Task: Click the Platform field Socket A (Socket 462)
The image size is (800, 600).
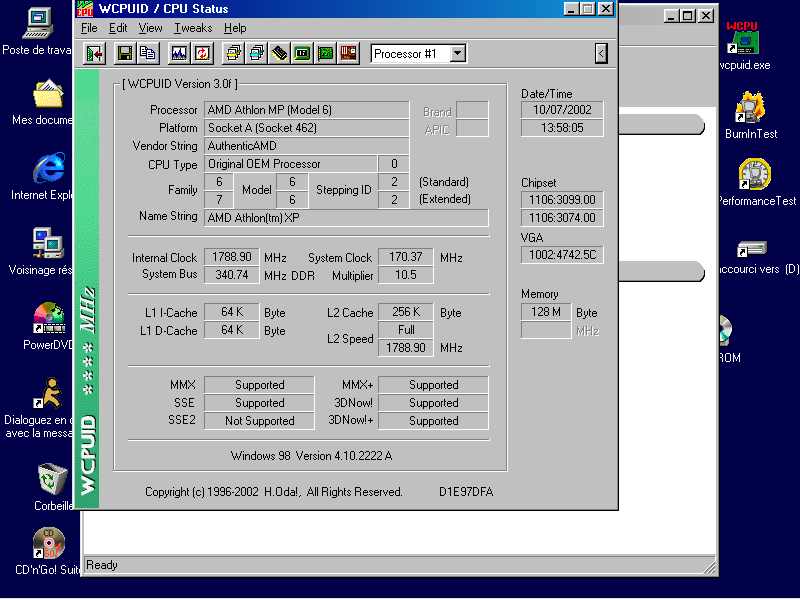Action: click(306, 128)
